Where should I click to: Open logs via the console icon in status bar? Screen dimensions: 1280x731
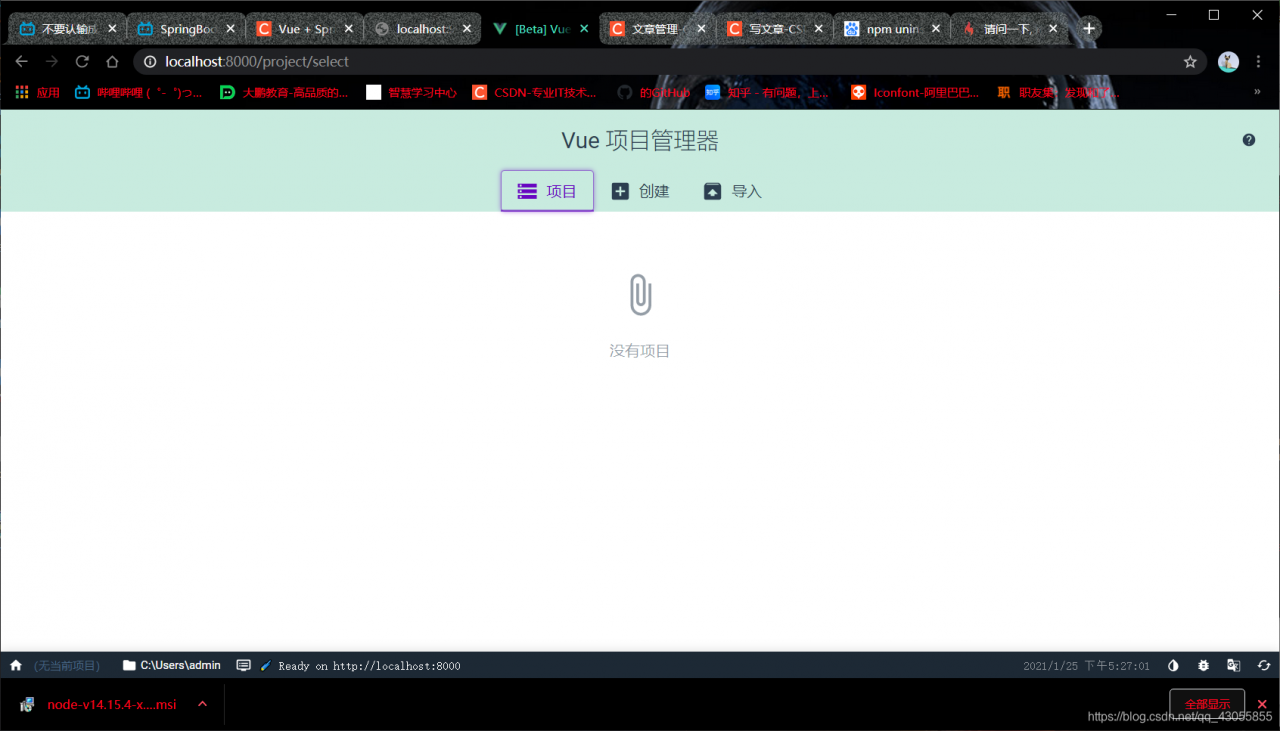click(243, 664)
